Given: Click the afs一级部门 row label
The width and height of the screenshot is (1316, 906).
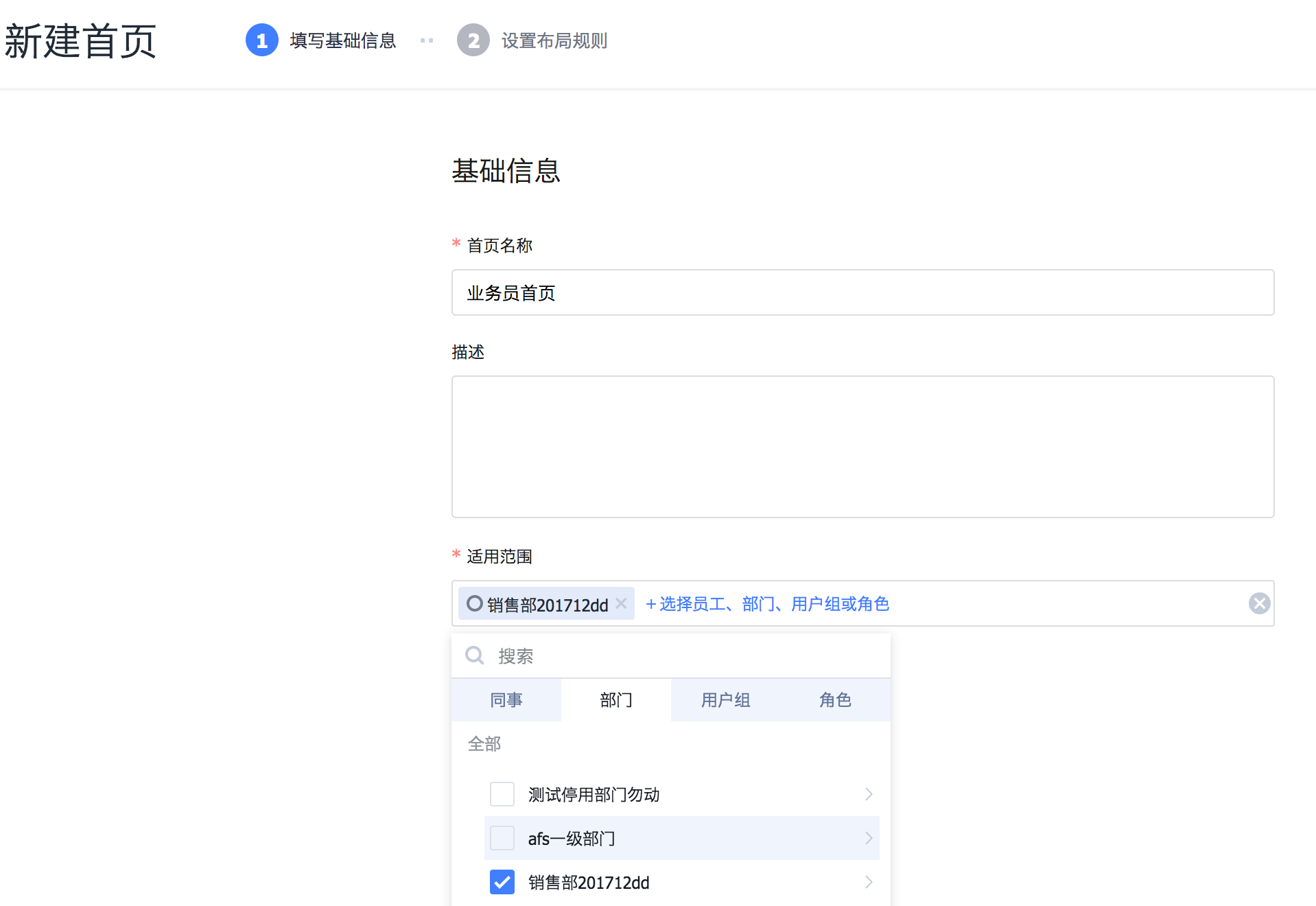Looking at the screenshot, I should tap(572, 839).
